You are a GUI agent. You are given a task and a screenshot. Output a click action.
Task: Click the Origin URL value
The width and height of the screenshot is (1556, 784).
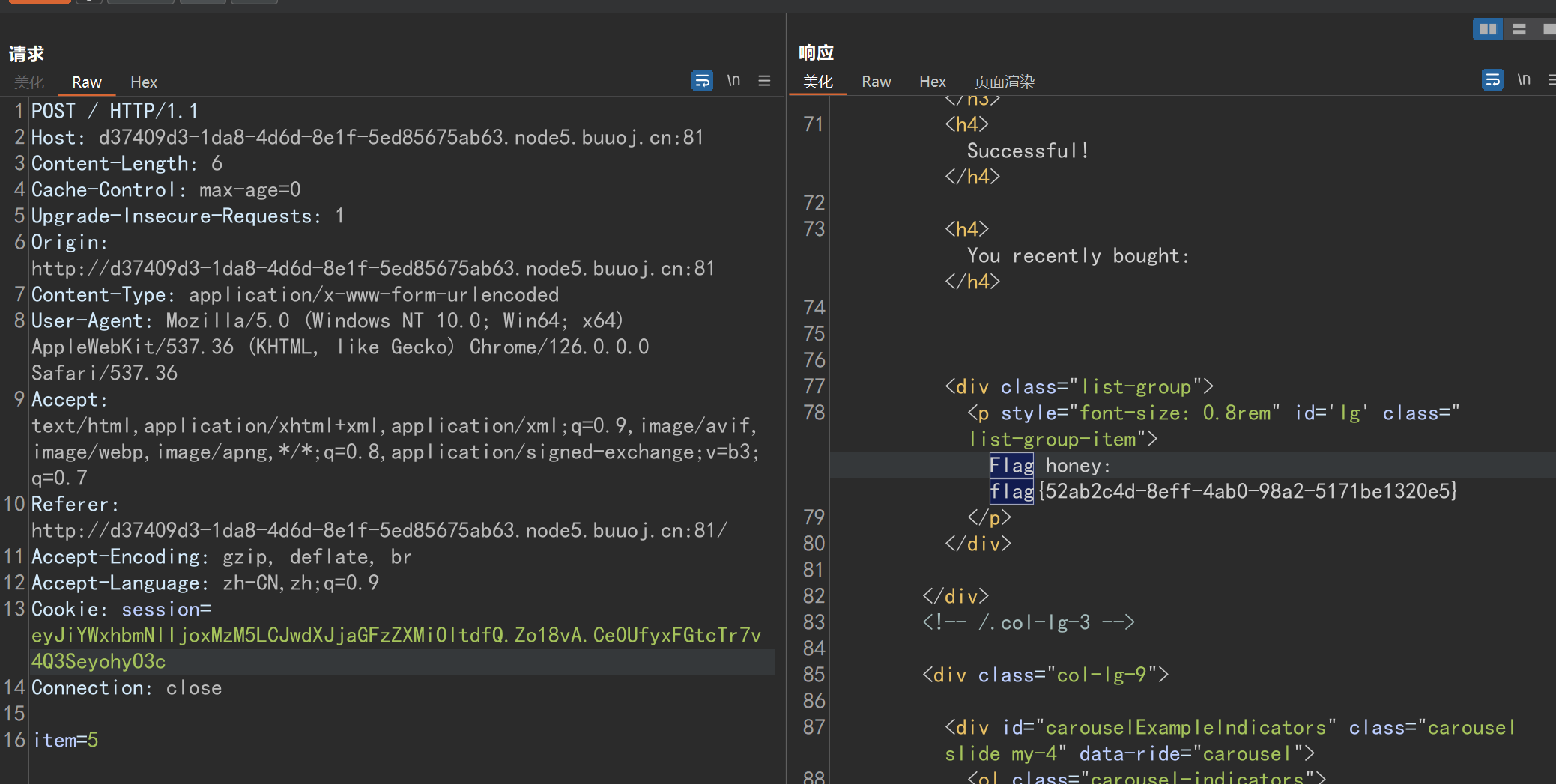pos(373,269)
